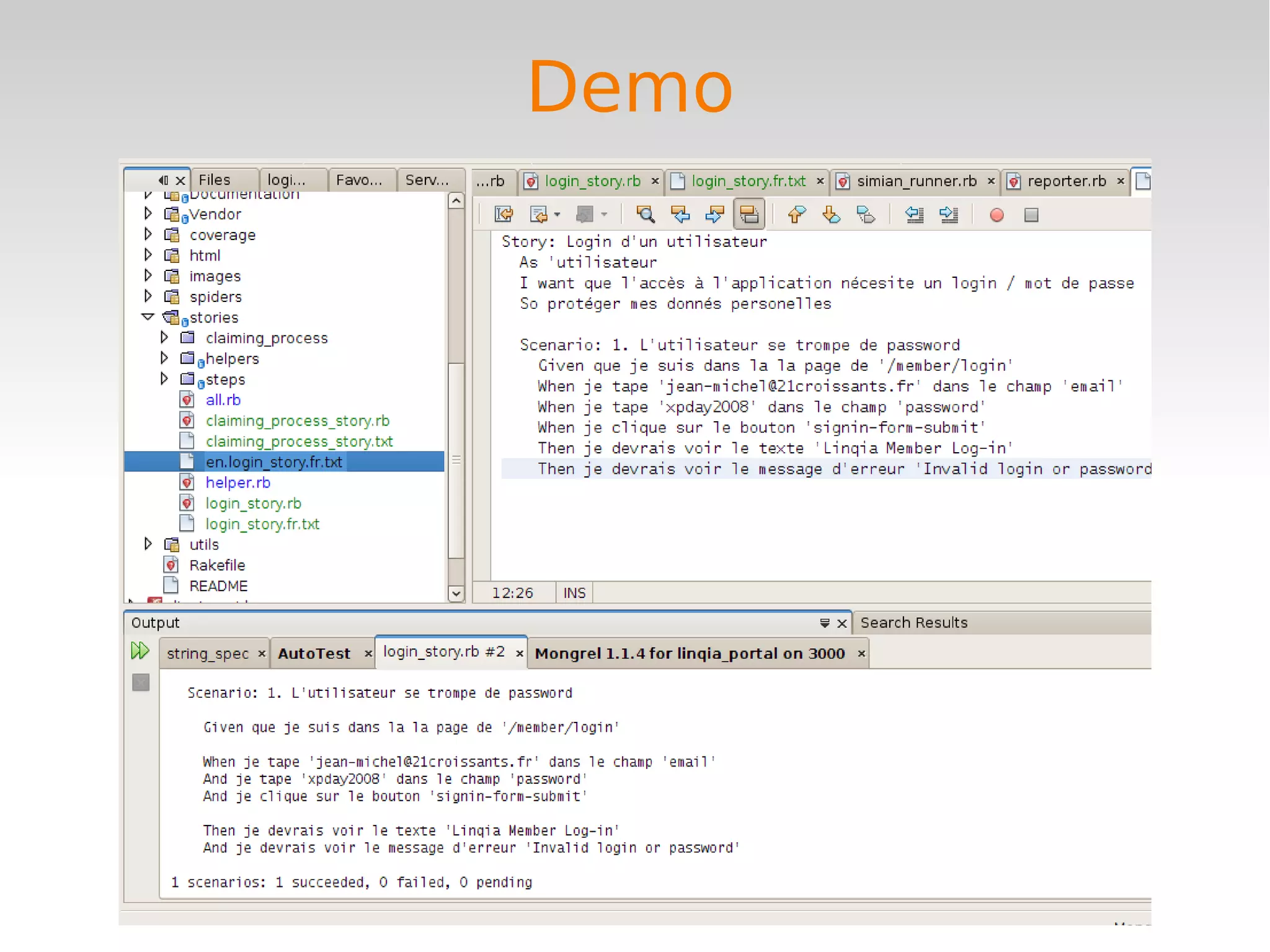Expand the images folder node
Image resolution: width=1270 pixels, height=952 pixels.
[x=148, y=275]
